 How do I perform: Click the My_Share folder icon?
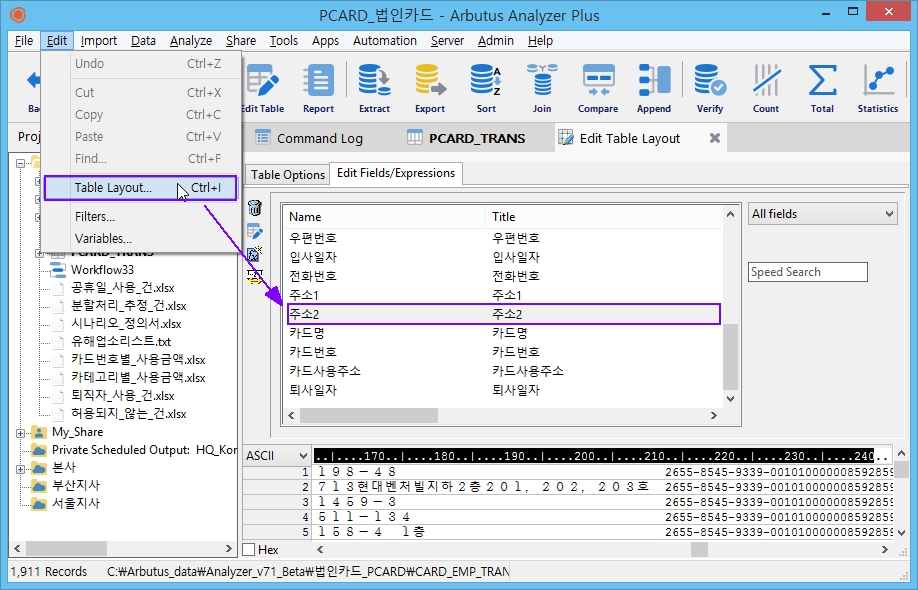coord(39,432)
